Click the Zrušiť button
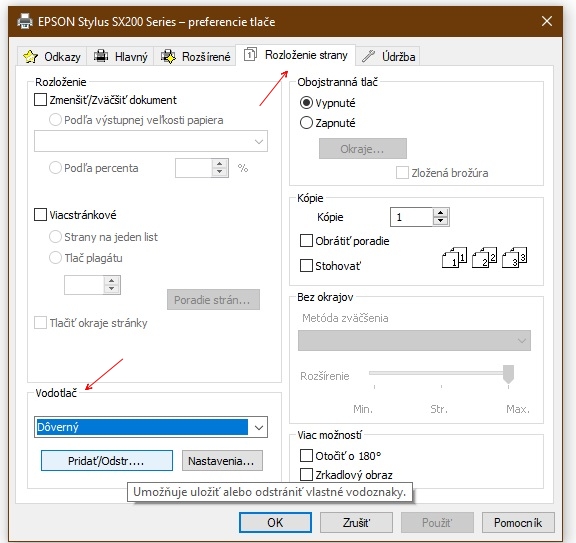This screenshot has width=576, height=543. pyautogui.click(x=356, y=522)
